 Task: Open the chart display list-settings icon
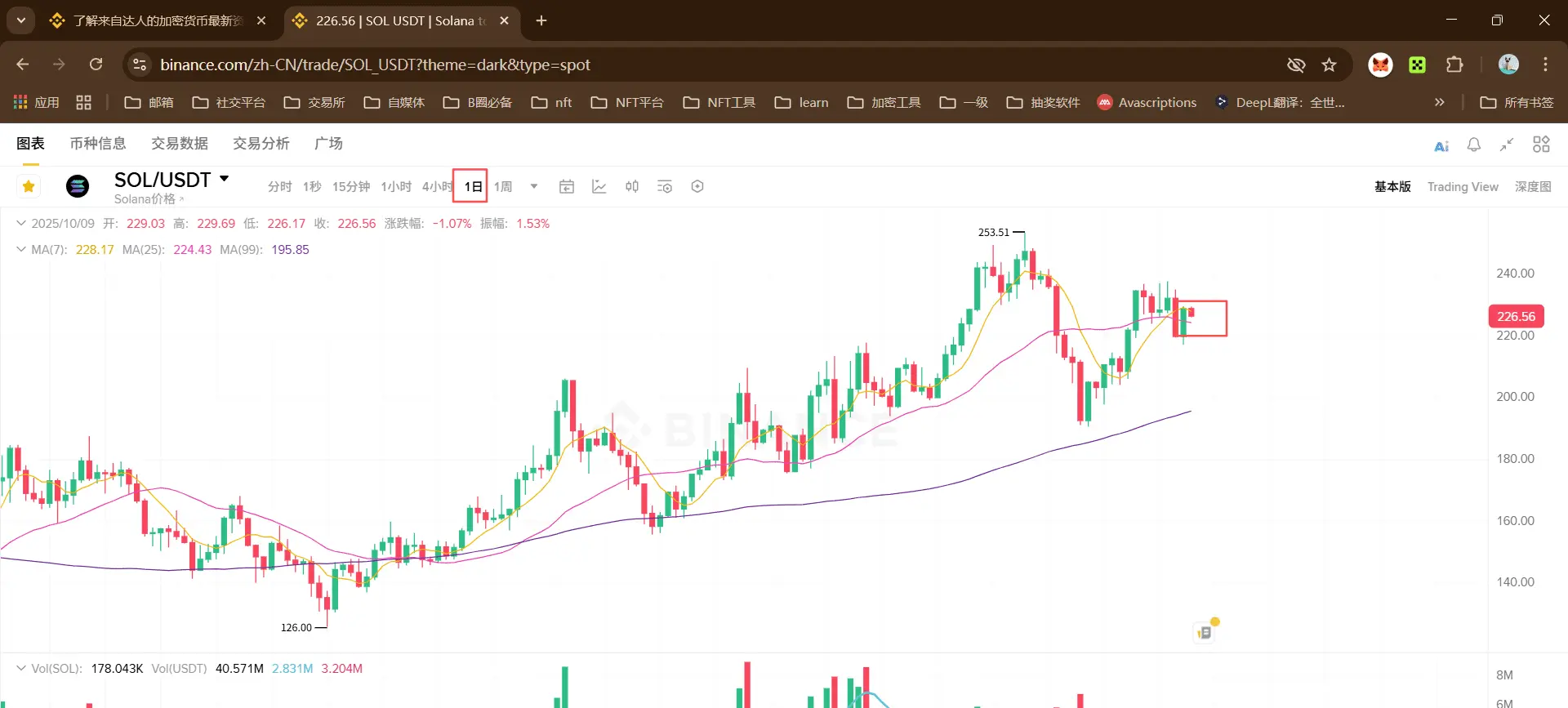[x=665, y=187]
